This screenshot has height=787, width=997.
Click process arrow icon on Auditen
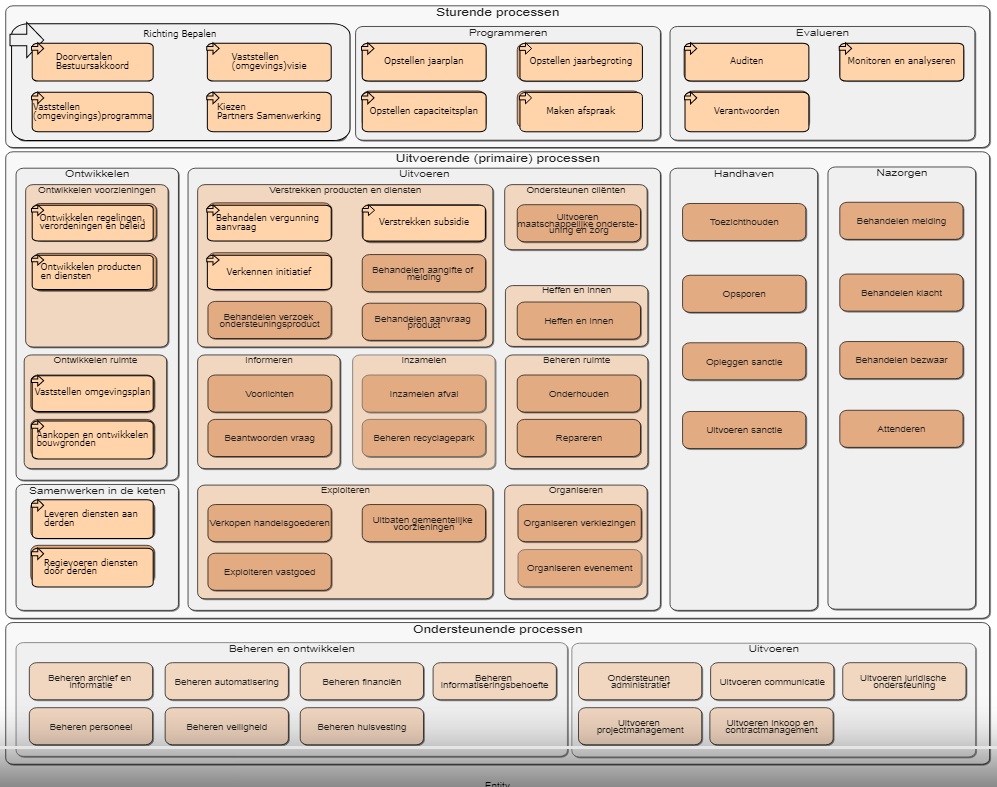[x=691, y=48]
